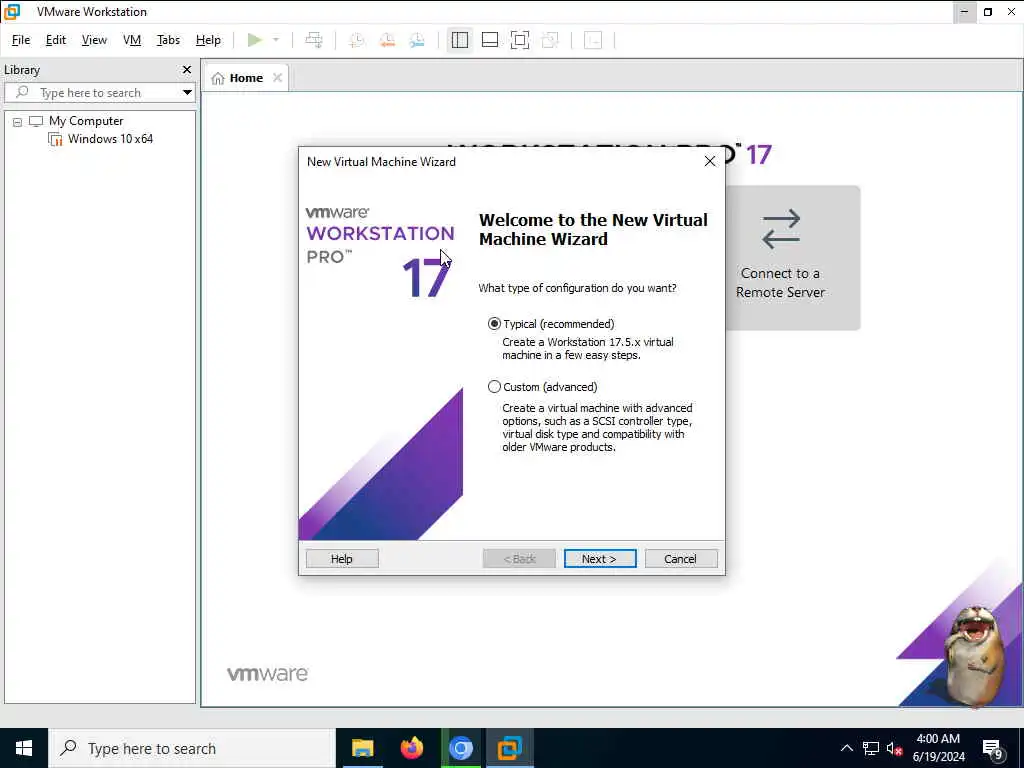
Task: Click the Home tab house icon
Action: (x=218, y=78)
